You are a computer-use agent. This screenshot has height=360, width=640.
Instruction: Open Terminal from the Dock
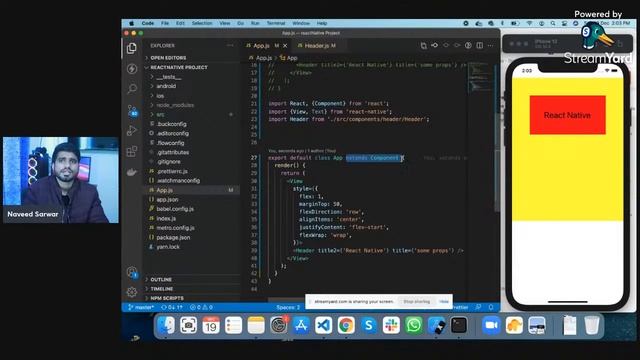[459, 325]
